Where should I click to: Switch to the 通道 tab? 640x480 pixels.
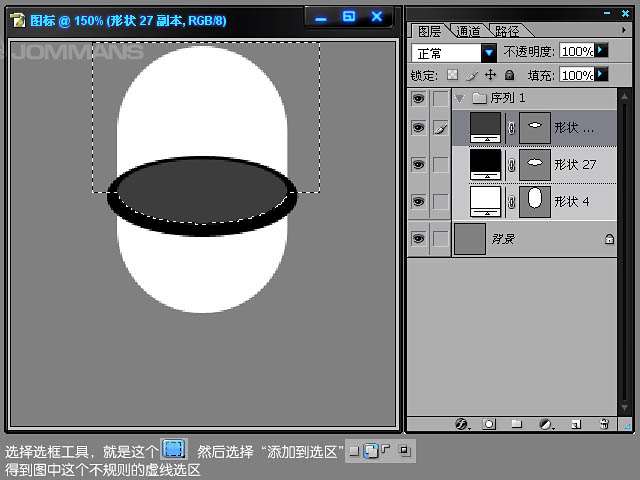tap(467, 31)
